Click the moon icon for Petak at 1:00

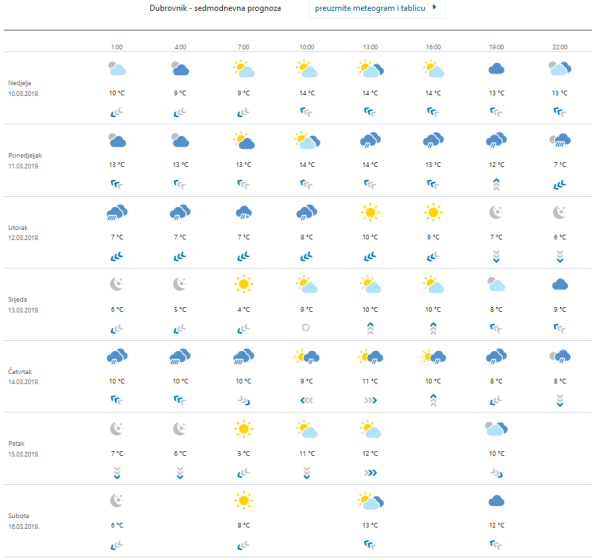[x=117, y=428]
